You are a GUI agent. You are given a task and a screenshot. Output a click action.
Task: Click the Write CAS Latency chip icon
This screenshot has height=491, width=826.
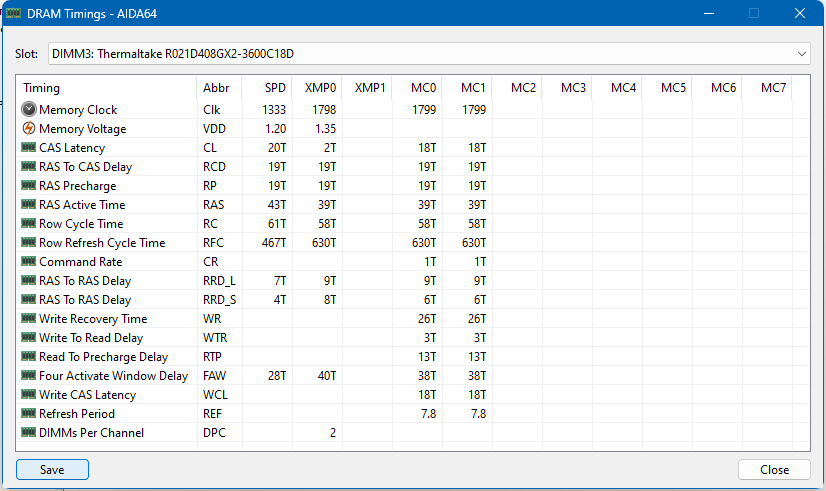click(28, 394)
